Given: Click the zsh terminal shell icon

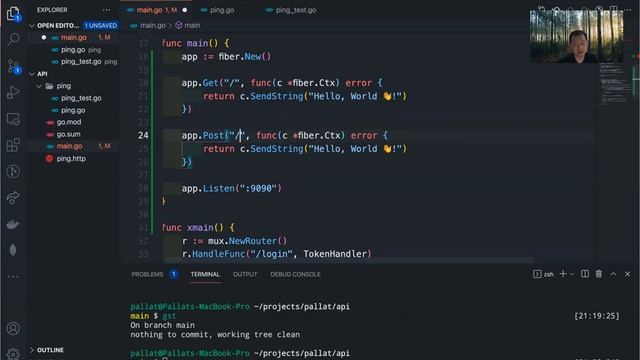Looking at the screenshot, I should 537,274.
